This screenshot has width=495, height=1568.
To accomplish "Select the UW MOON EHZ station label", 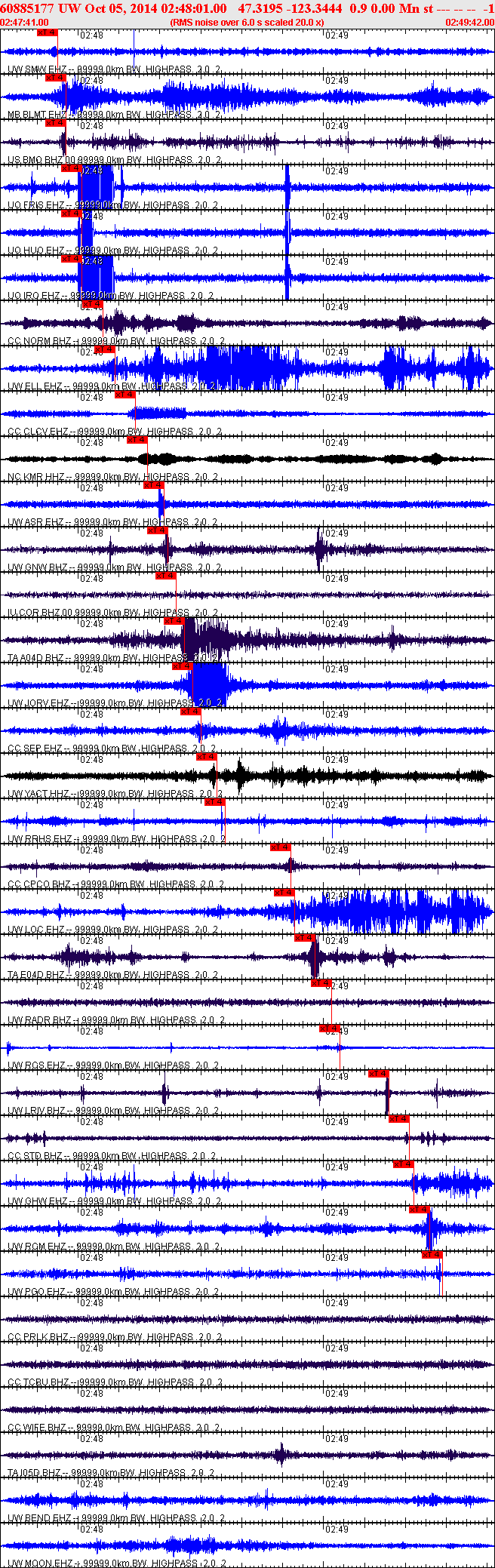I will coord(116,1563).
